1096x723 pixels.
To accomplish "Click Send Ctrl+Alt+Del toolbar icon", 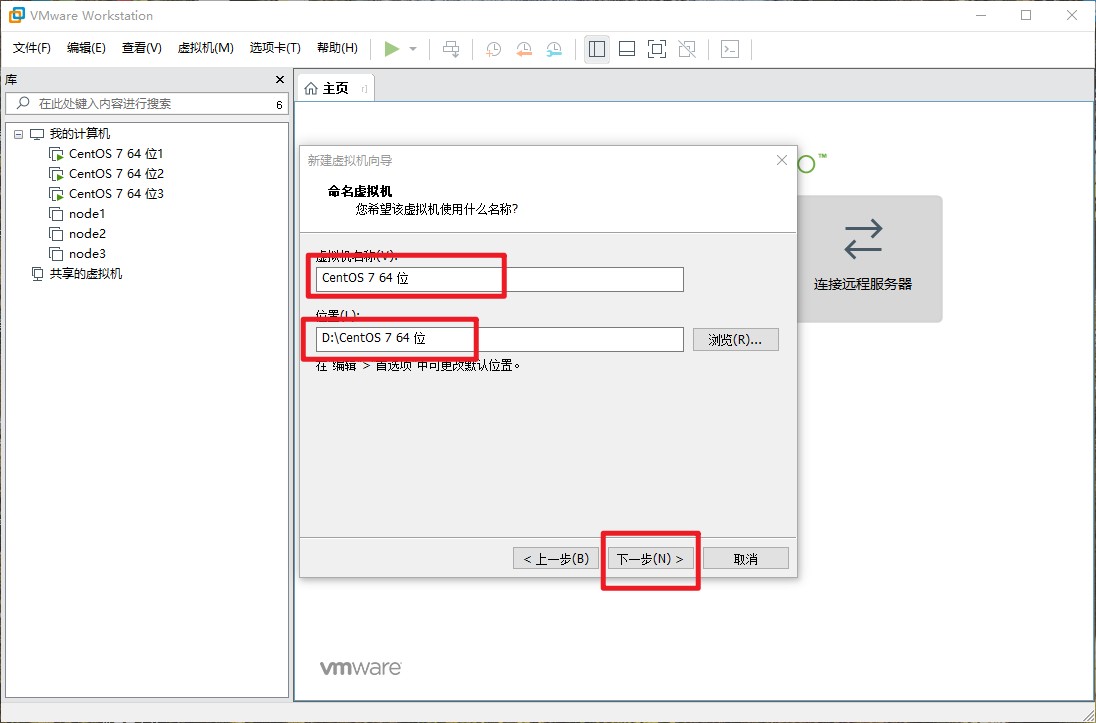I will pyautogui.click(x=452, y=49).
